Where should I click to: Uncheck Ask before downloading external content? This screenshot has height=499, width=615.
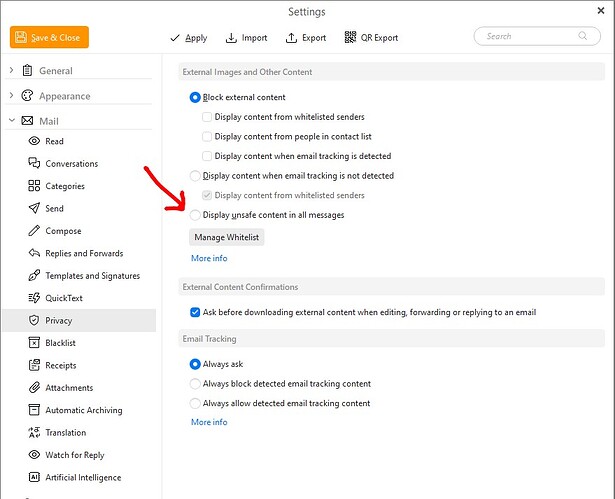tap(195, 312)
